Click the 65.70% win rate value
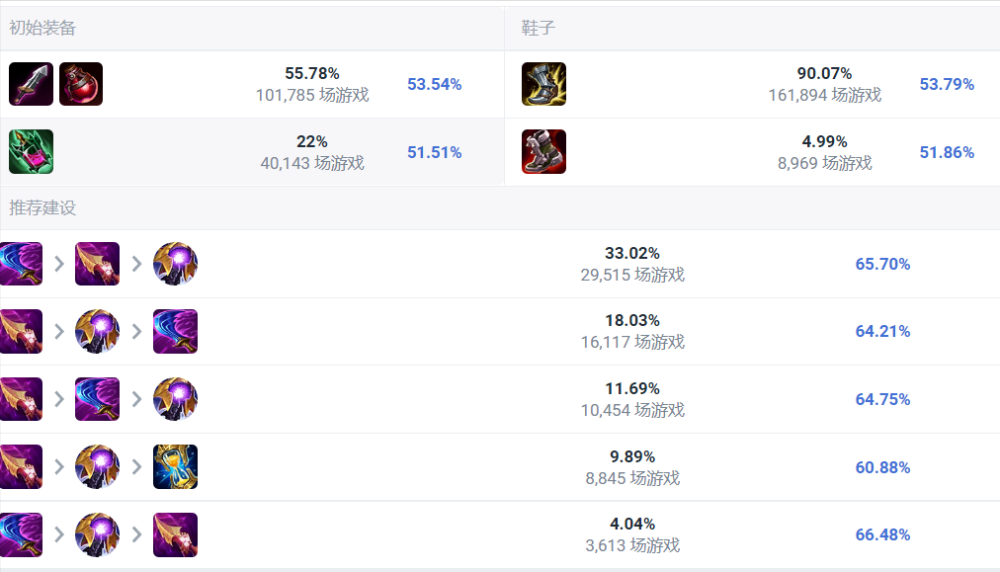Image resolution: width=1000 pixels, height=572 pixels. point(882,264)
